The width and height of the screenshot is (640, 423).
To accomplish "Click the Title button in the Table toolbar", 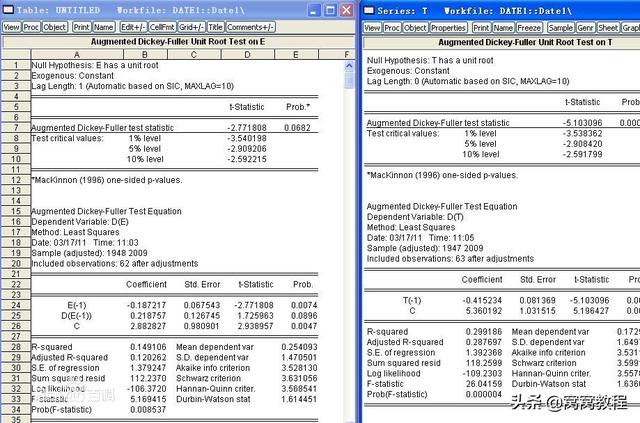I will 215,27.
